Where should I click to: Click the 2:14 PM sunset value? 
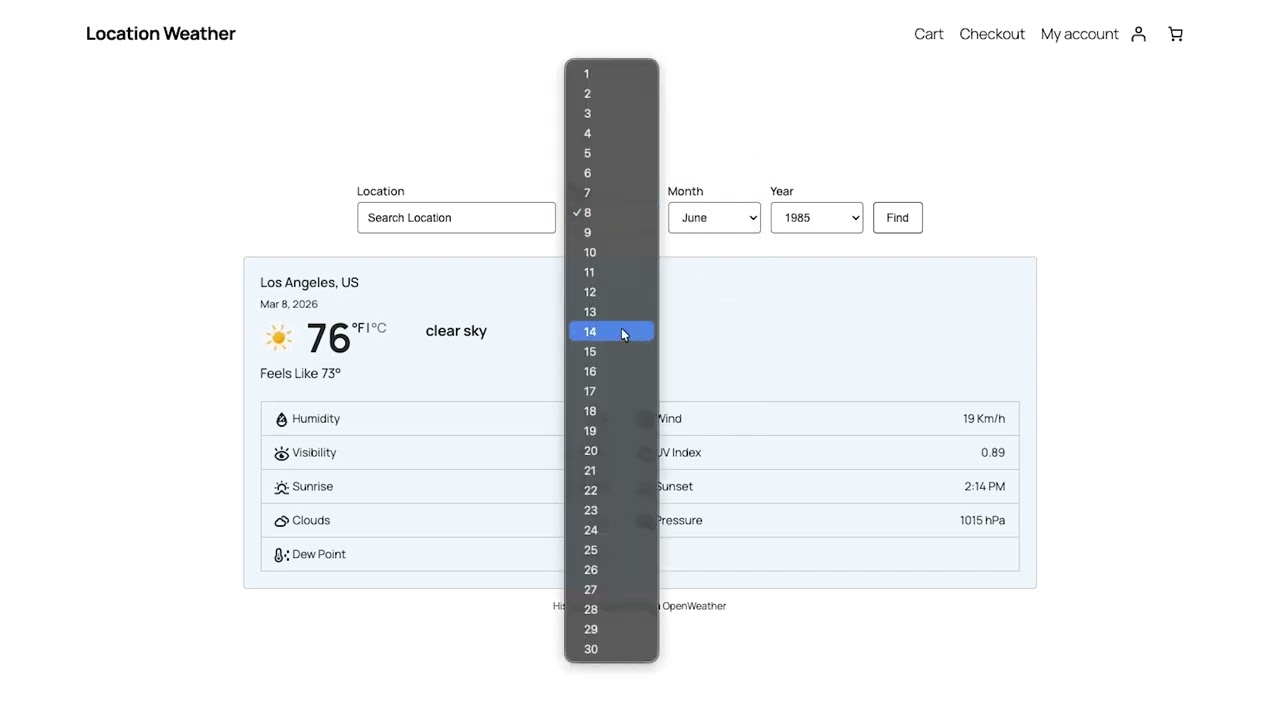click(x=985, y=487)
